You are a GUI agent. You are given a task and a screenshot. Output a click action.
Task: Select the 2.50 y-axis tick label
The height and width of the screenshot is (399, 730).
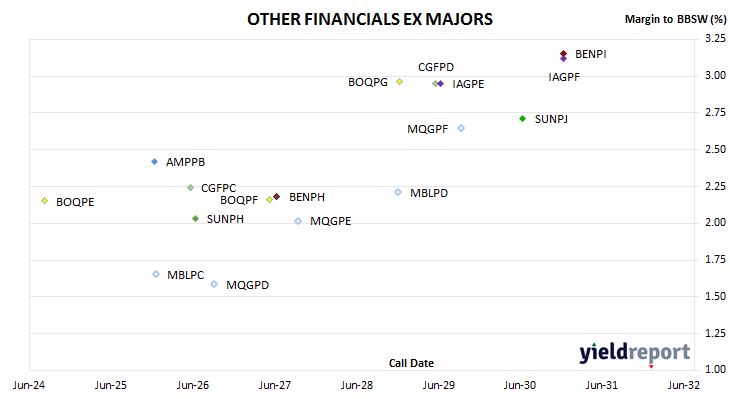pos(715,149)
